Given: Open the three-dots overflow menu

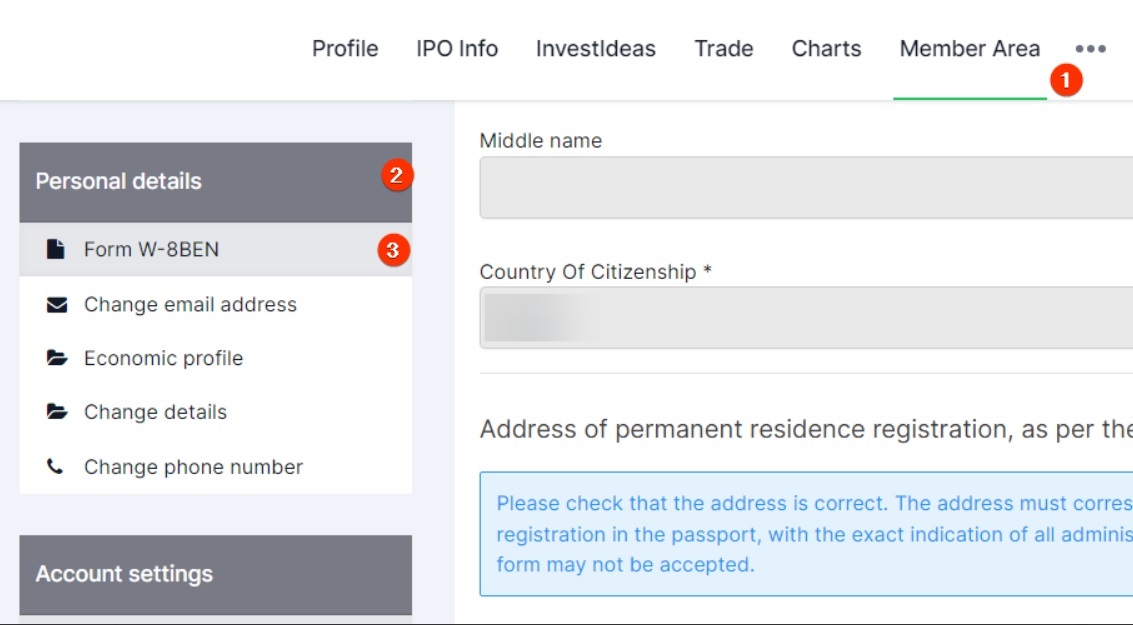Looking at the screenshot, I should click(1090, 48).
